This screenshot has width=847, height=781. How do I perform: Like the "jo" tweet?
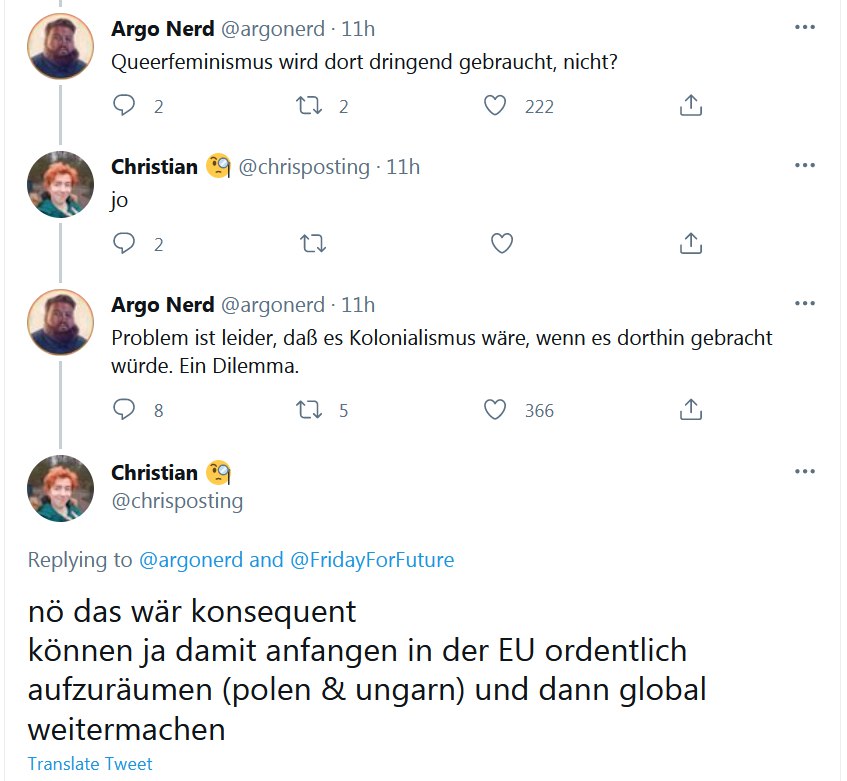point(502,243)
